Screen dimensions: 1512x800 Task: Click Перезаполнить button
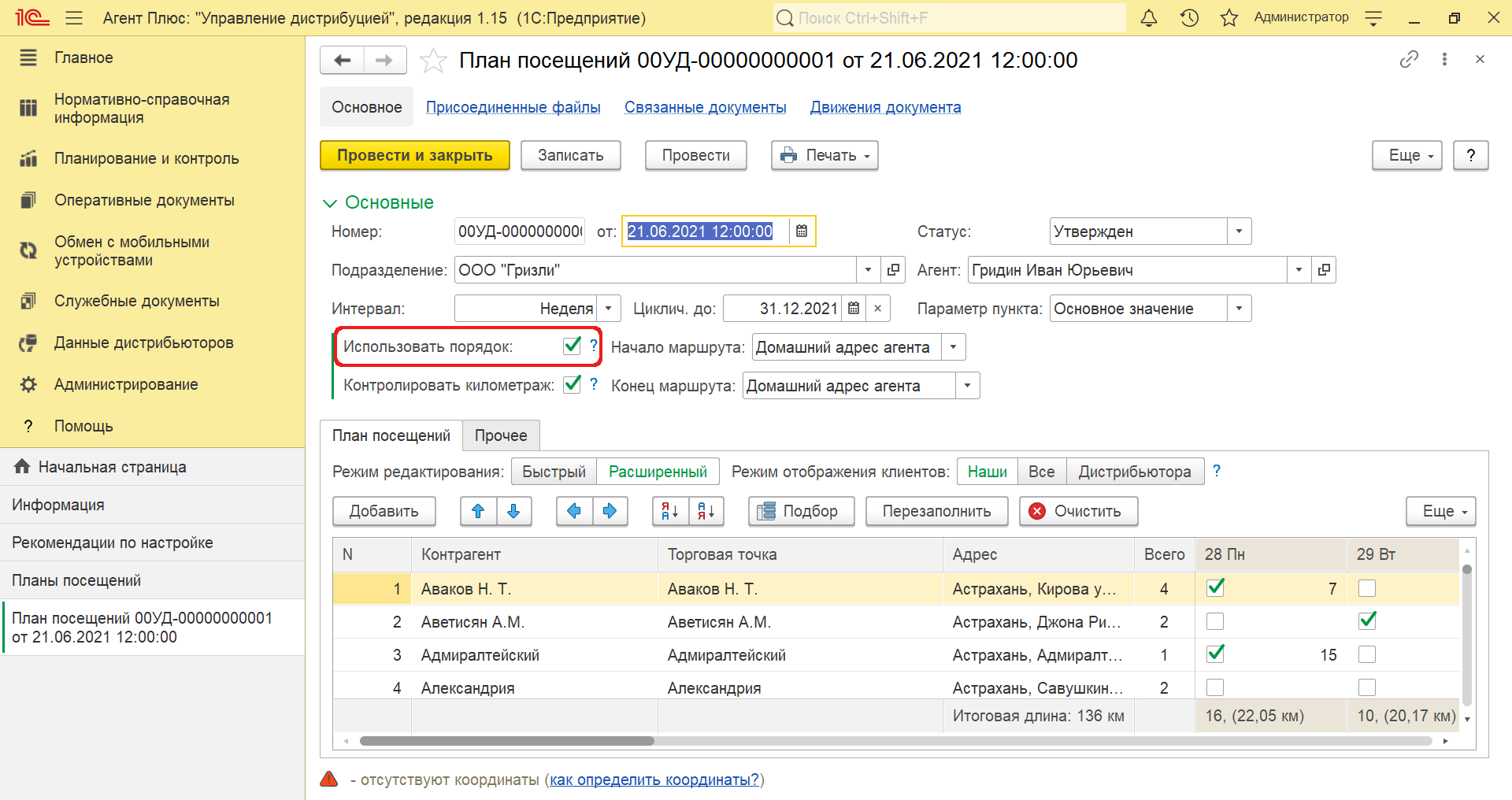pyautogui.click(x=937, y=511)
